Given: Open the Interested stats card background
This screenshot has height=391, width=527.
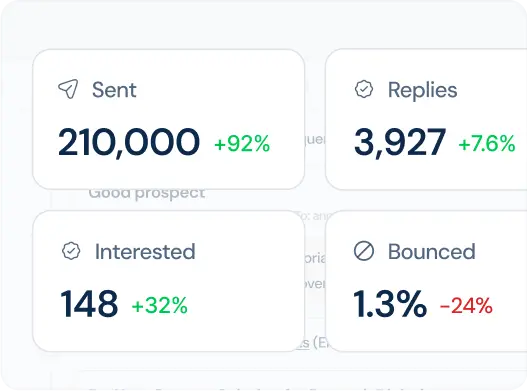Looking at the screenshot, I should coord(169,281).
